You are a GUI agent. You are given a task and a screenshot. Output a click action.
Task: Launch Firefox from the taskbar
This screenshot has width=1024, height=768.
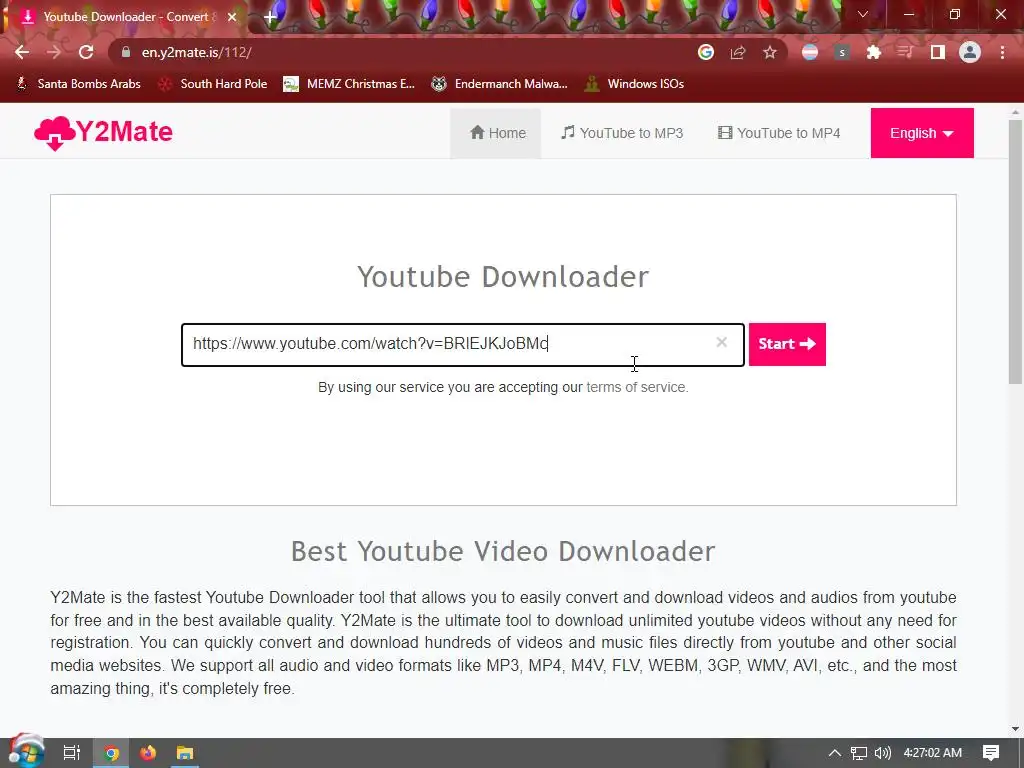(x=148, y=753)
